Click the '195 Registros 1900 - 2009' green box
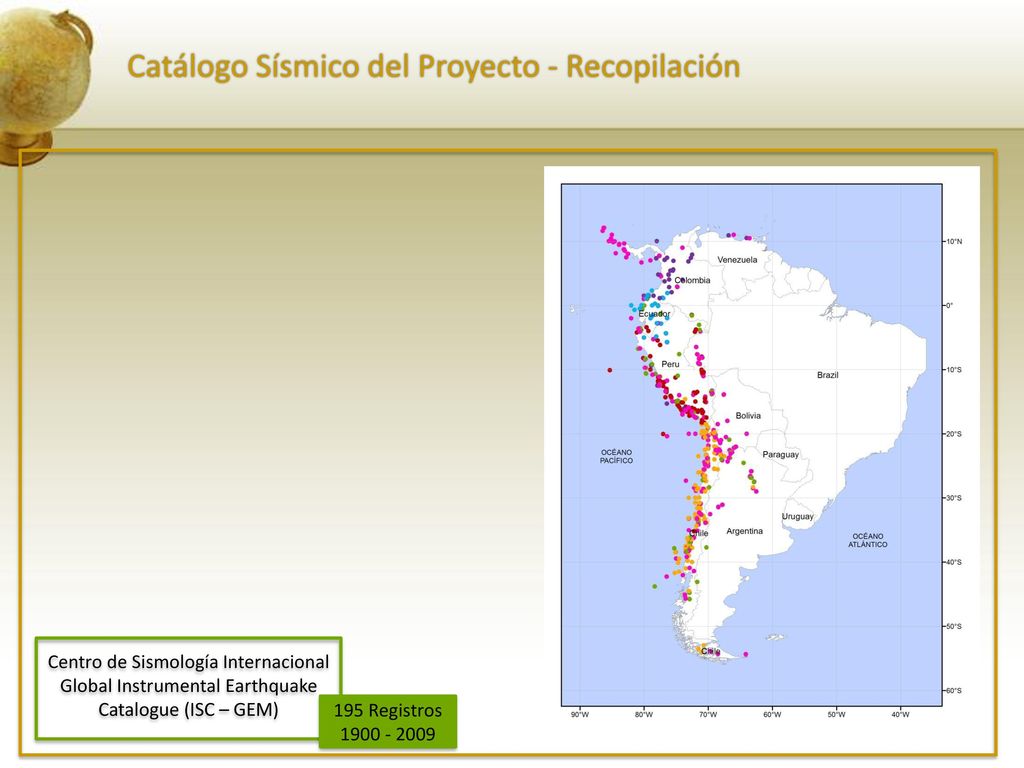Screen dimensions: 1024x768 pyautogui.click(x=388, y=722)
